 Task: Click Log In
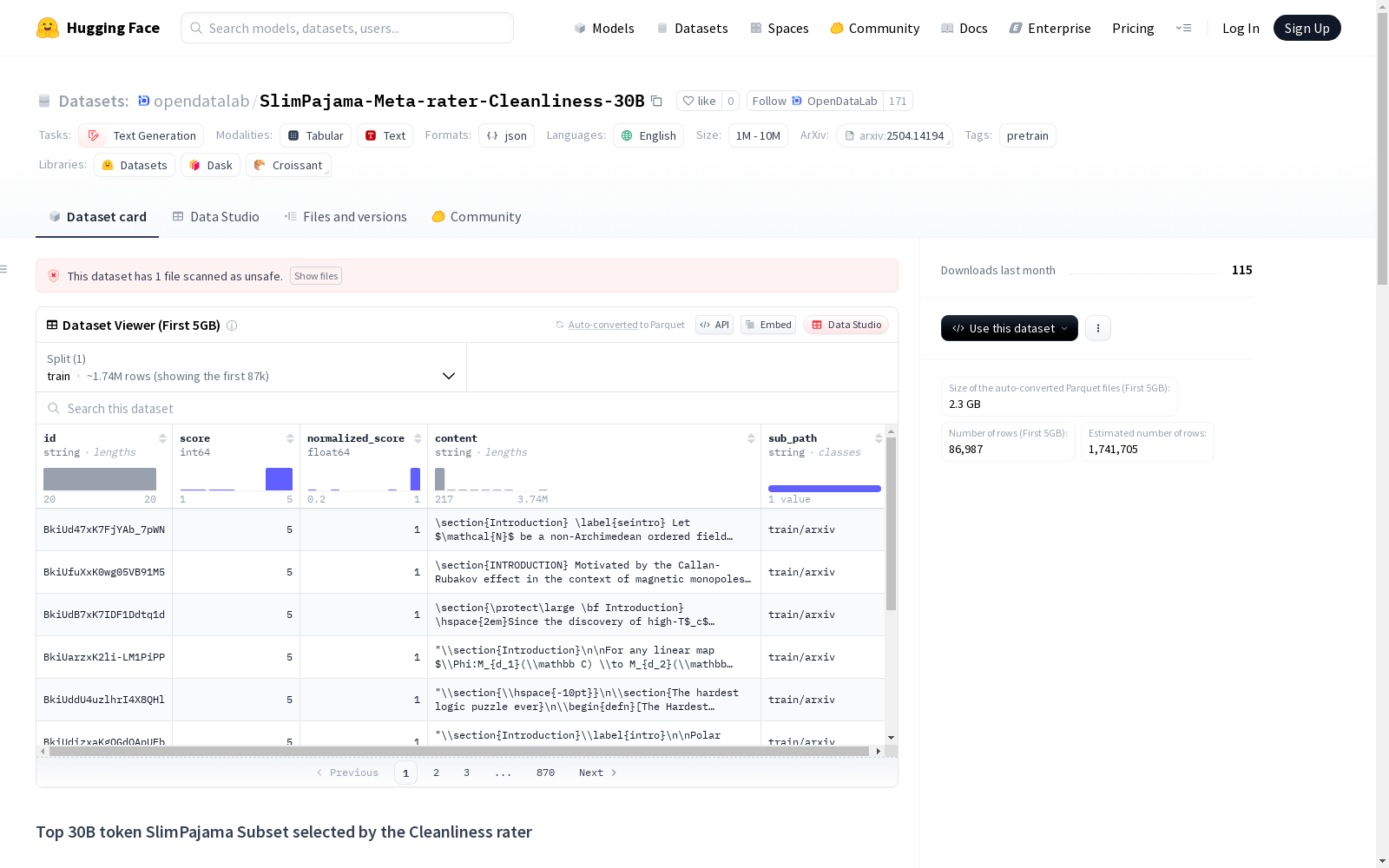coord(1241,28)
